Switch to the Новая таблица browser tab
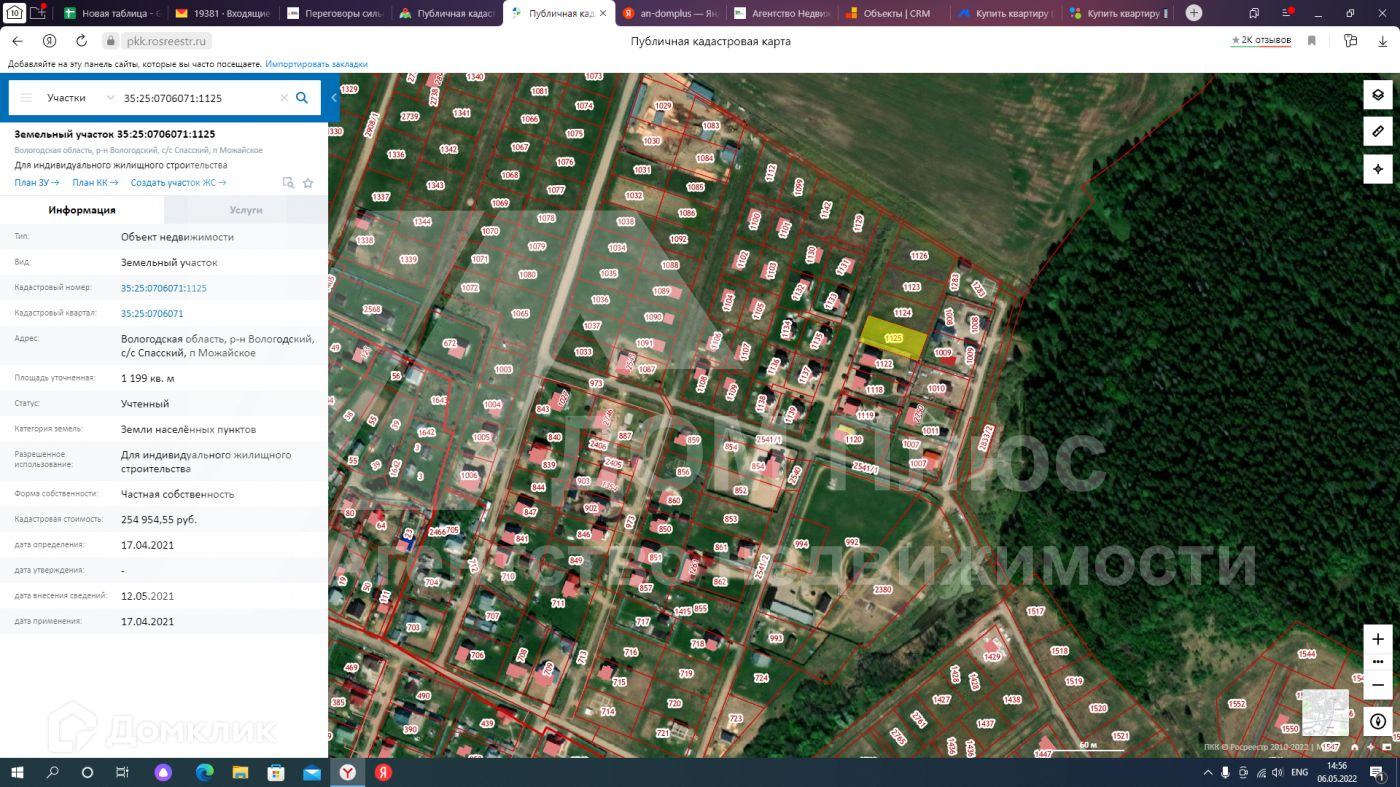The image size is (1400, 787). 111,14
